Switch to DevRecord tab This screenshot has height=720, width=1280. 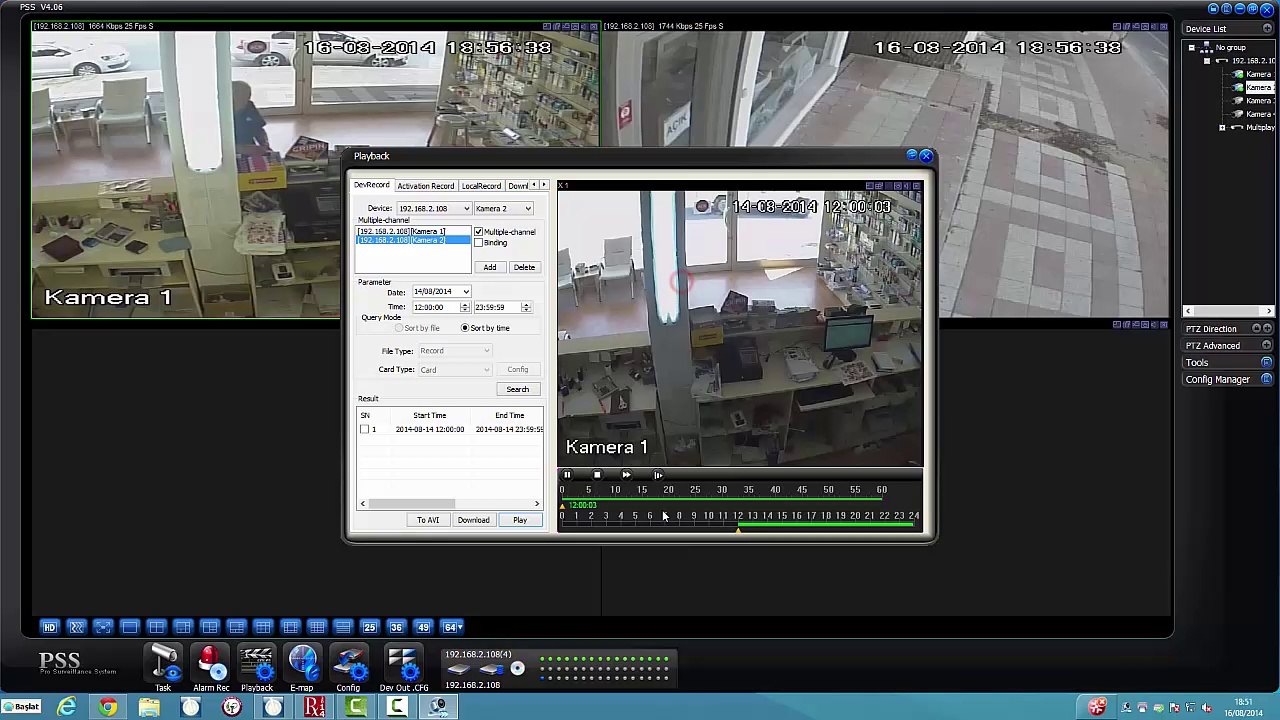[371, 185]
